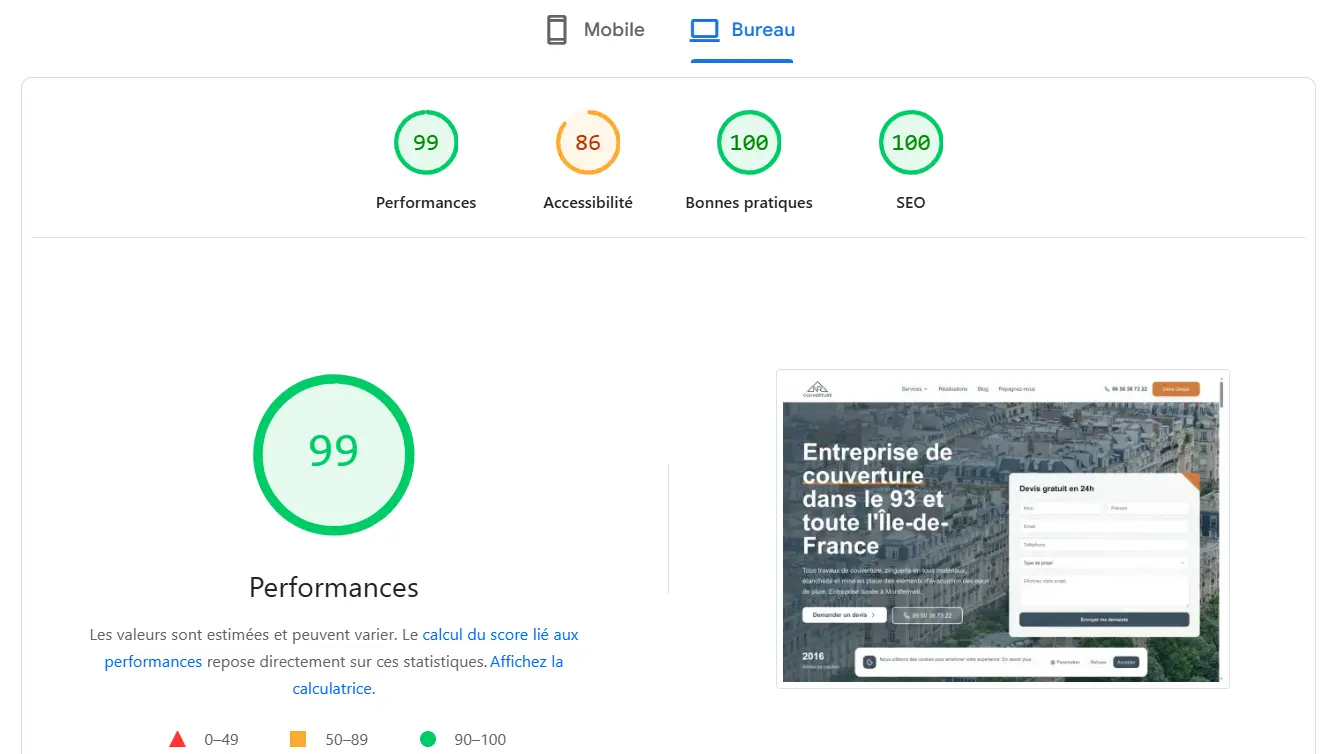Screen dimensions: 1333x754
Task: Open the Type de projet dropdown in the screenshot
Action: [1104, 563]
